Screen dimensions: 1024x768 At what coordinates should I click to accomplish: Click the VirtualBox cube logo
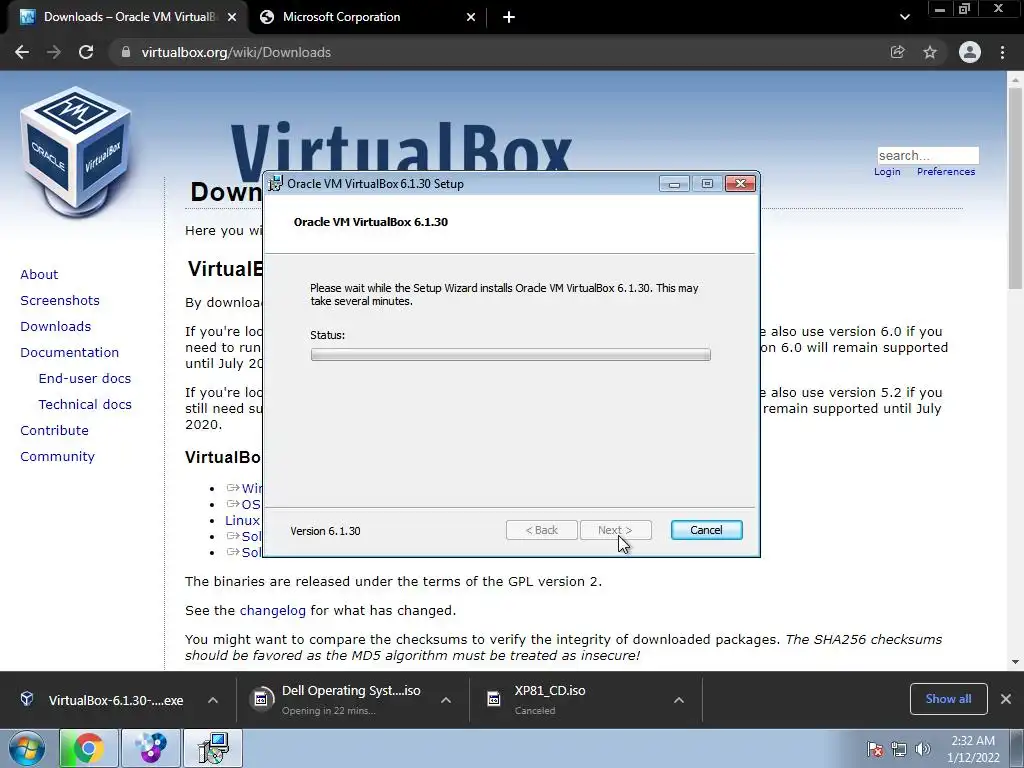point(76,152)
